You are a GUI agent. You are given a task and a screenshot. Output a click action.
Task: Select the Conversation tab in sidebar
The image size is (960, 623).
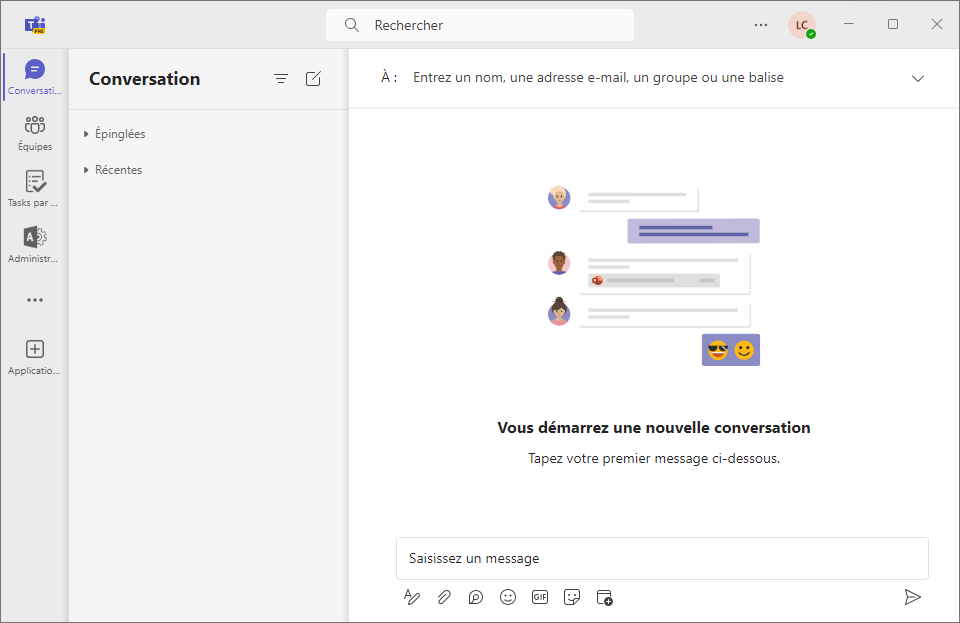(35, 77)
